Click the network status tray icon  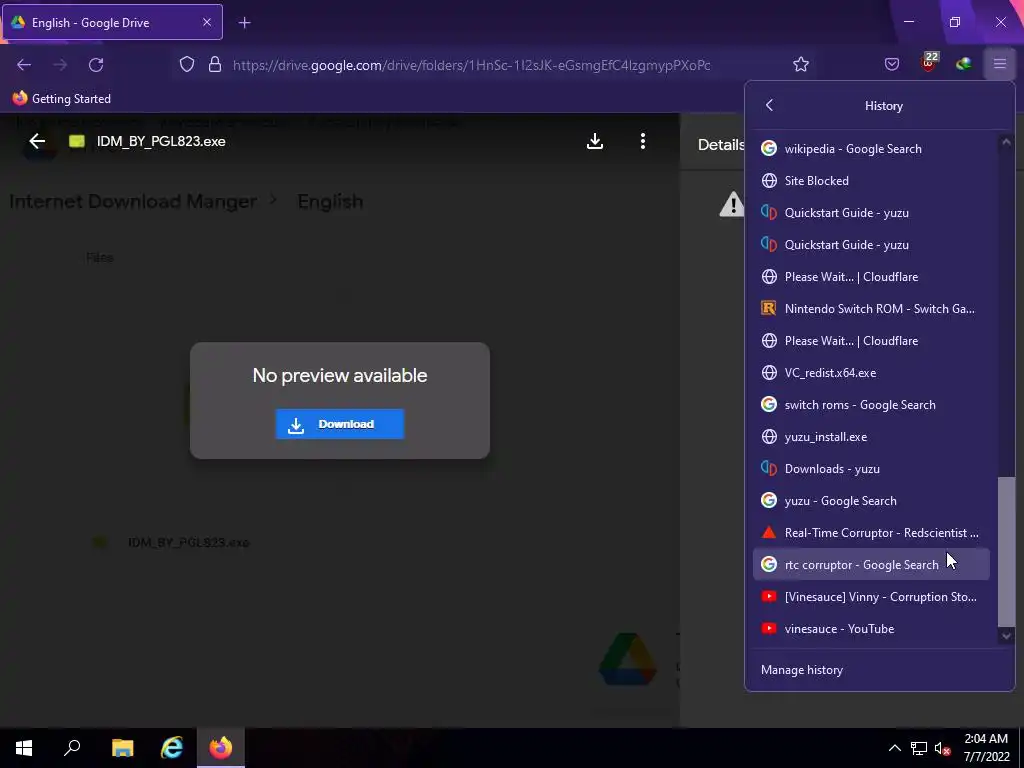pyautogui.click(x=919, y=748)
